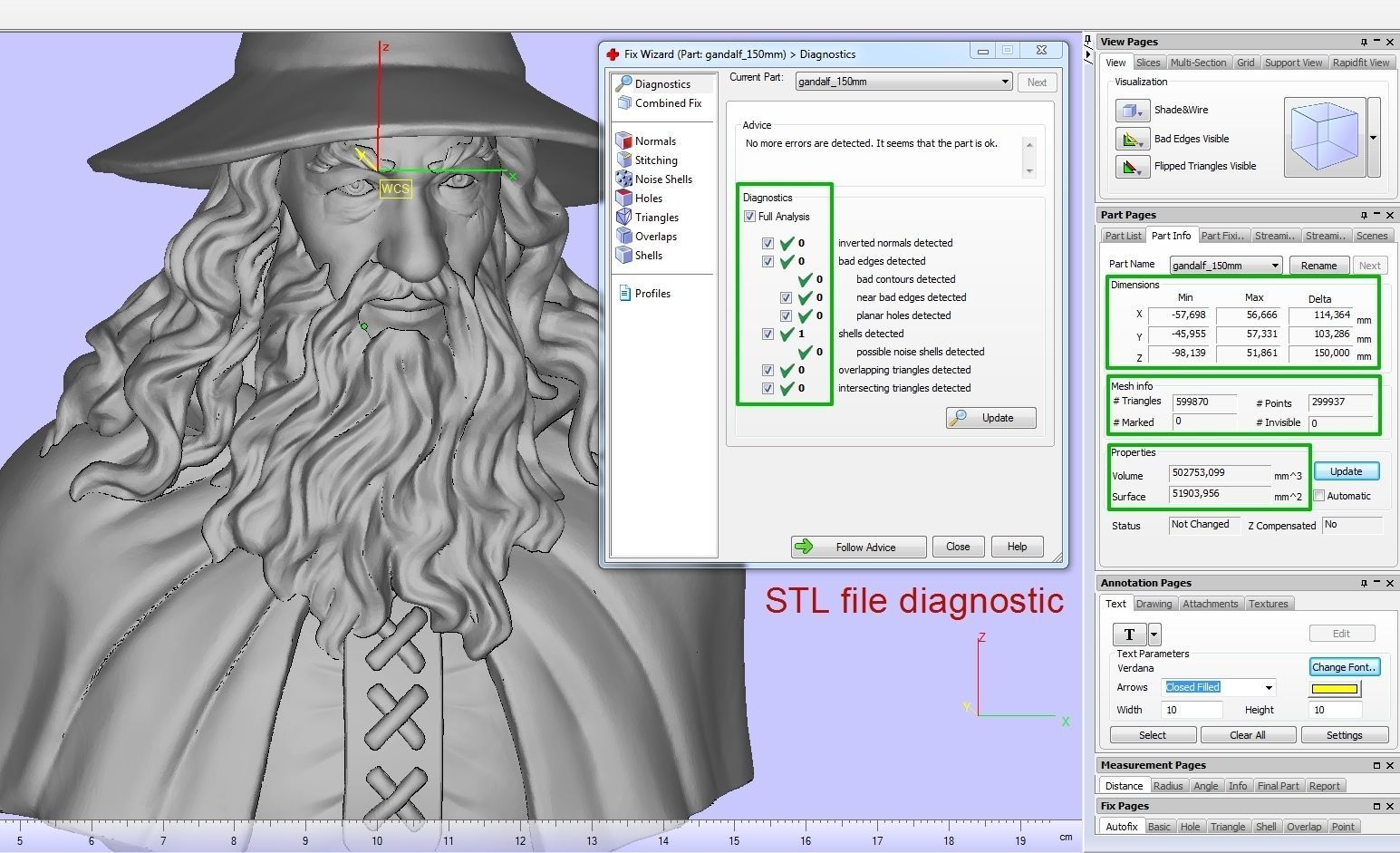Viewport: 1400px width, 853px height.
Task: Collapse the Measurement Pages panel
Action: point(1376,765)
